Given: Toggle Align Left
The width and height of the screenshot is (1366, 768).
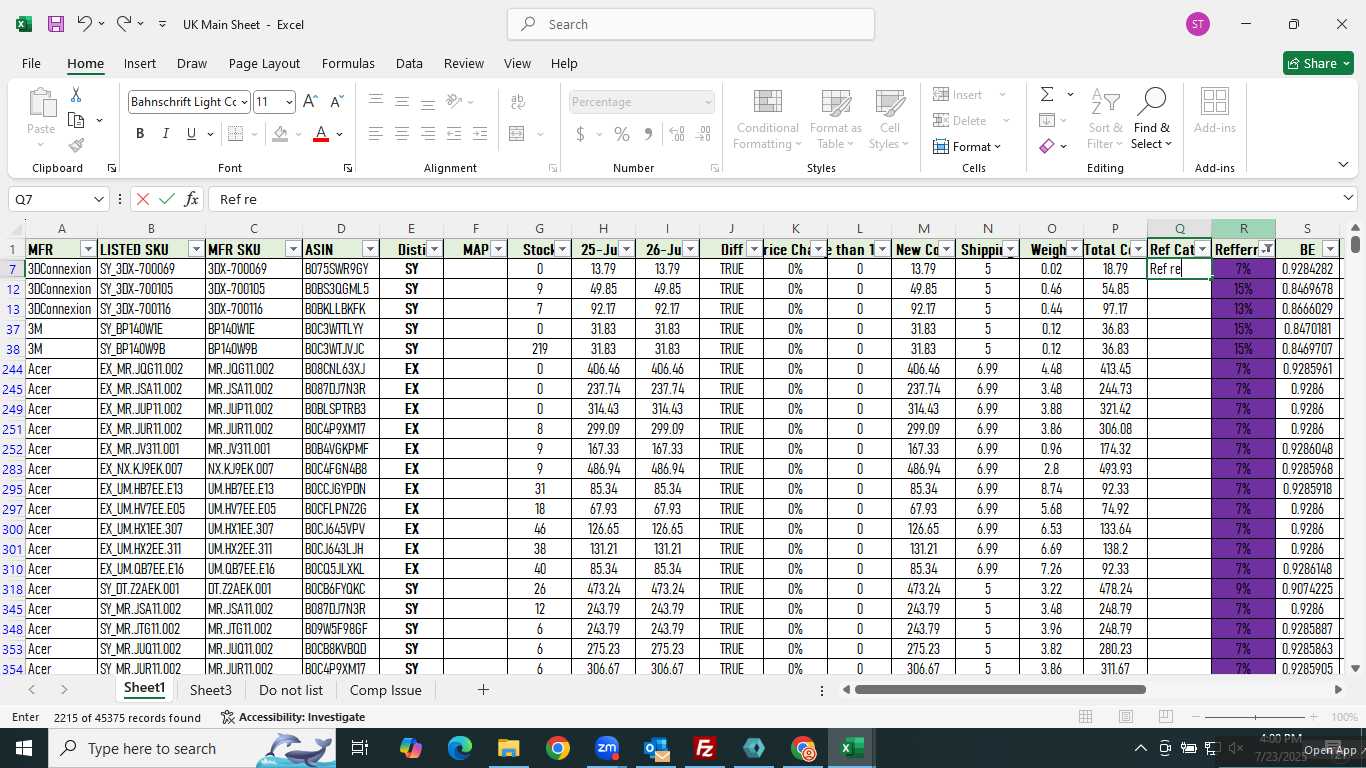Looking at the screenshot, I should point(376,134).
